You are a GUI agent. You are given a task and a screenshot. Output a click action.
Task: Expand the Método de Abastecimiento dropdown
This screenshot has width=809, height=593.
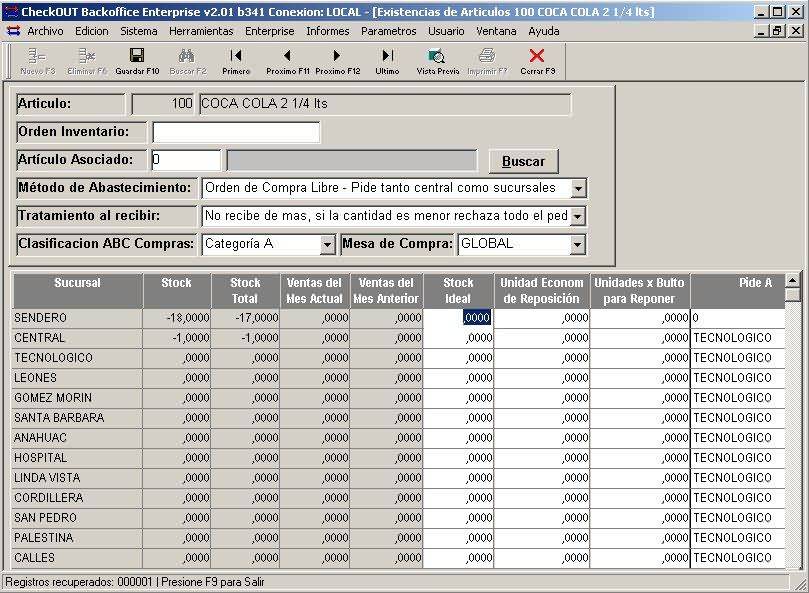pyautogui.click(x=578, y=188)
